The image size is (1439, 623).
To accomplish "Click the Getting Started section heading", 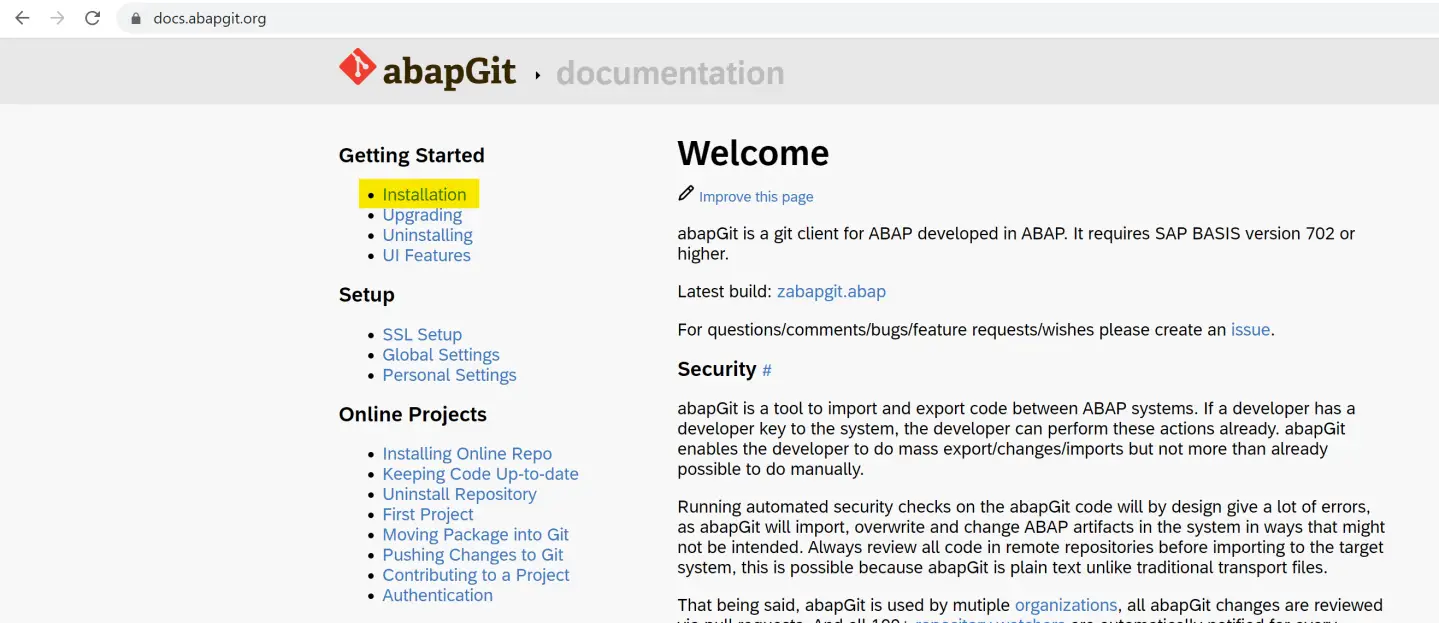I will (411, 155).
